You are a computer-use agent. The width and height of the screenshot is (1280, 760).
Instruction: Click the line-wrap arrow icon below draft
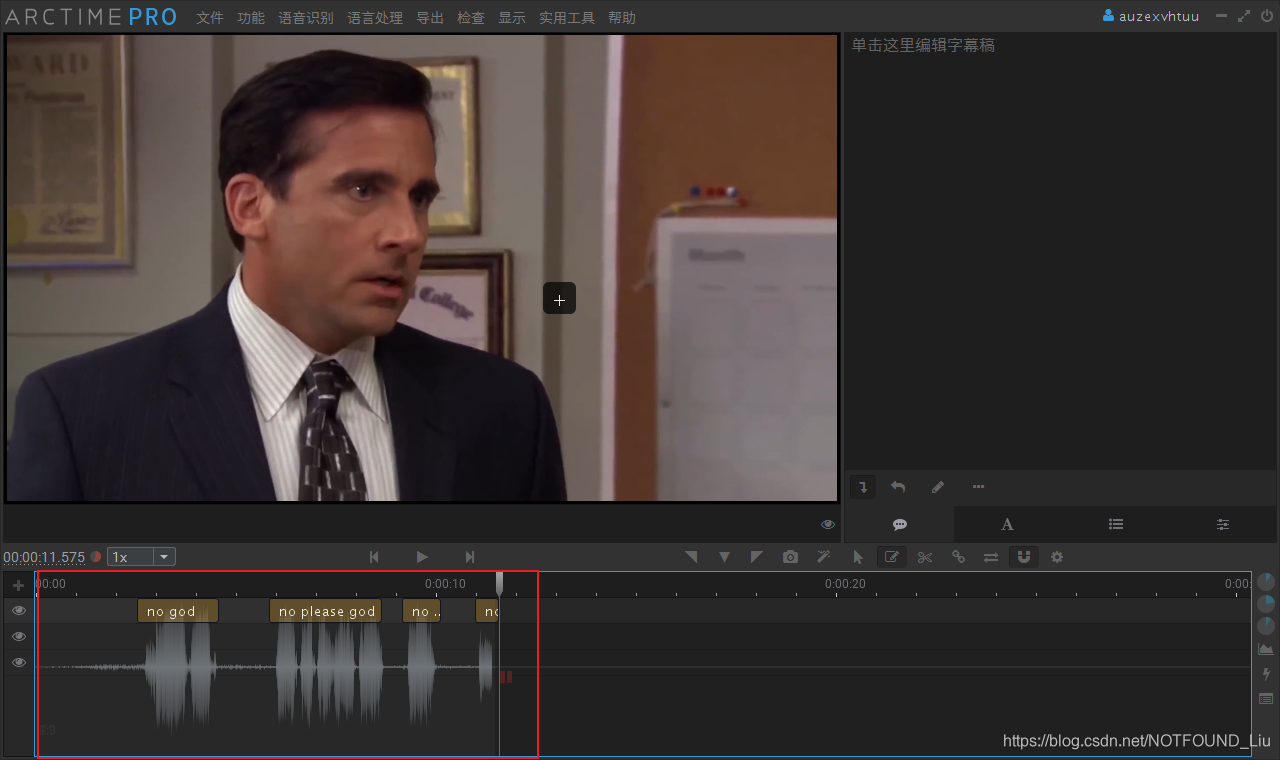pos(864,487)
